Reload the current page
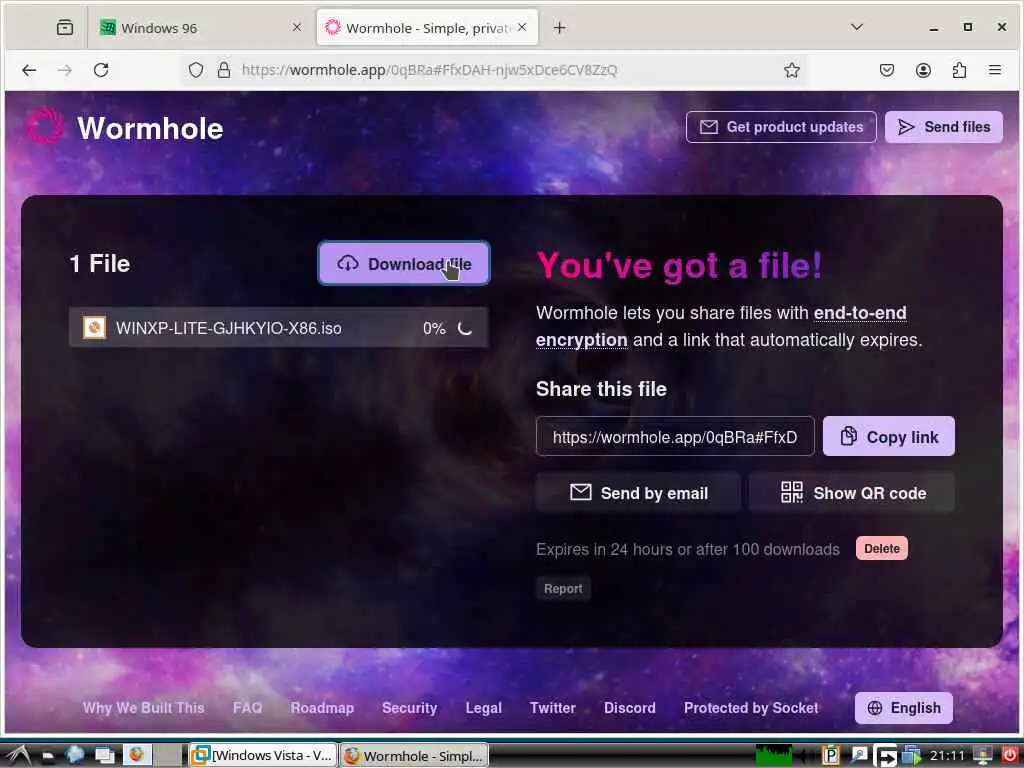The width and height of the screenshot is (1024, 768). (101, 70)
